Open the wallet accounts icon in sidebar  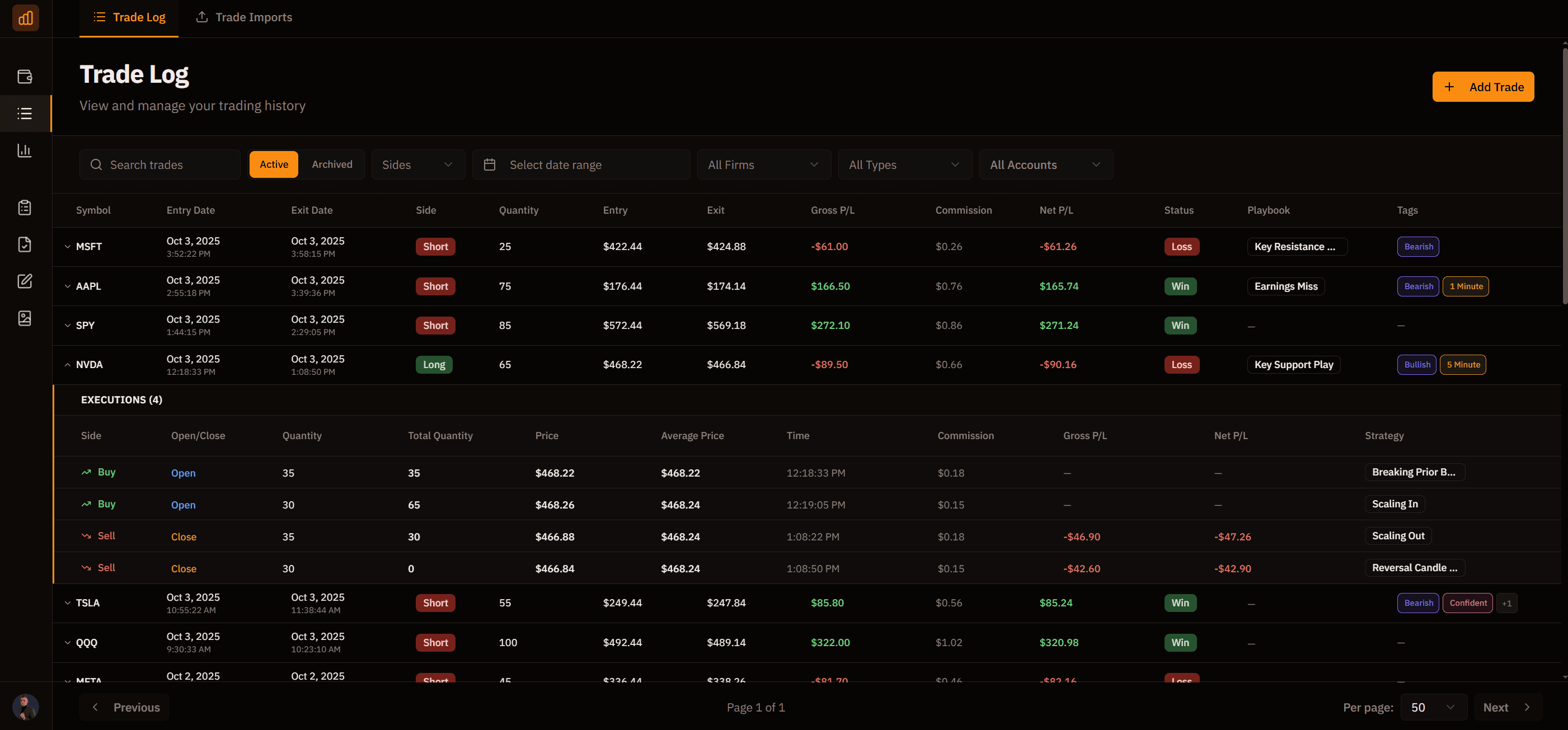(25, 76)
